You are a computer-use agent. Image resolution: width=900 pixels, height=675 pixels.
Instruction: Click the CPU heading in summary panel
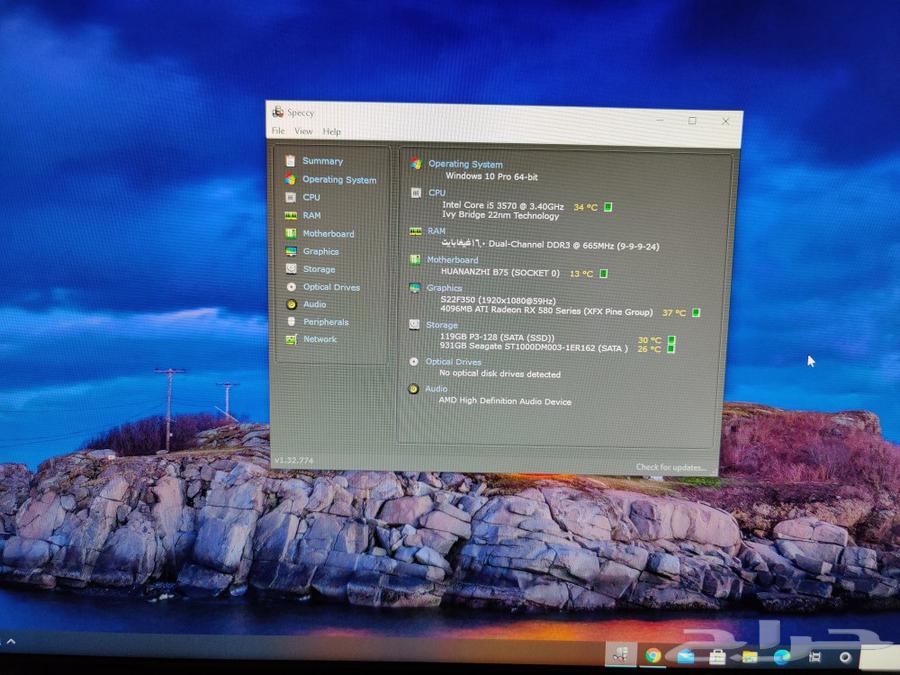(436, 193)
